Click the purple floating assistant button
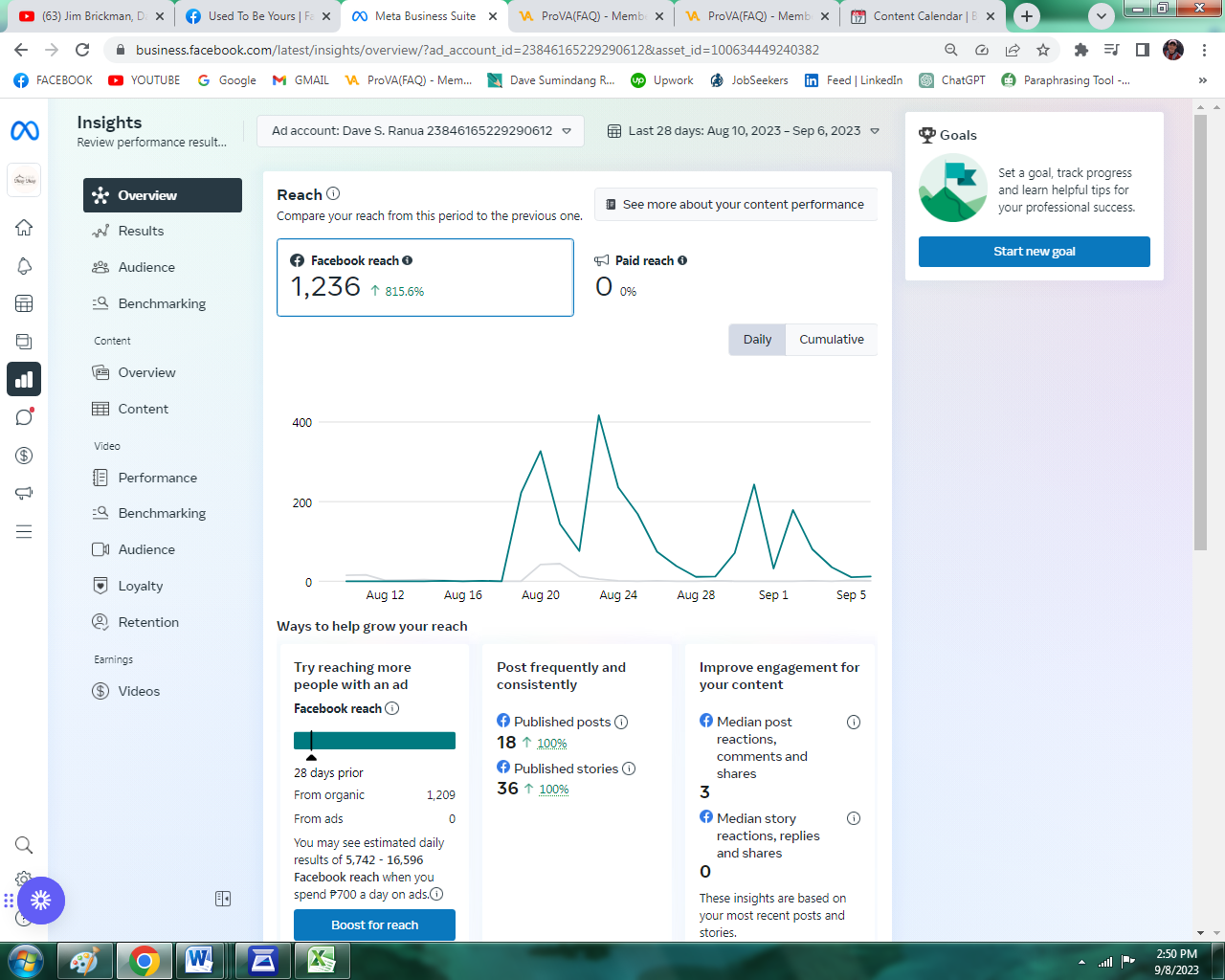This screenshot has height=980, width=1225. coord(40,901)
